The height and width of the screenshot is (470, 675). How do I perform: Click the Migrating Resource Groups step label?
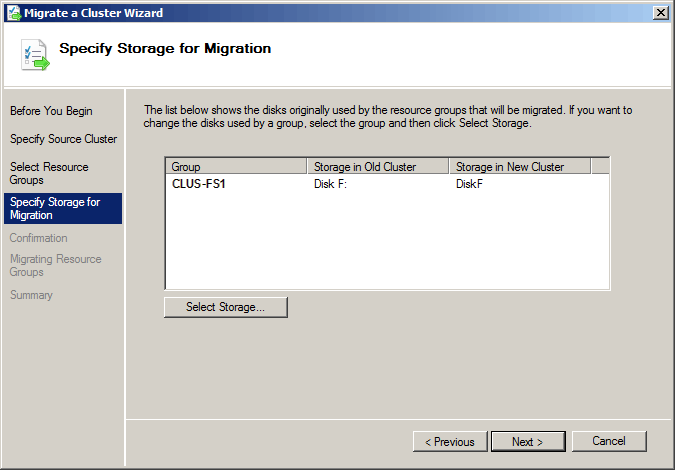point(56,266)
